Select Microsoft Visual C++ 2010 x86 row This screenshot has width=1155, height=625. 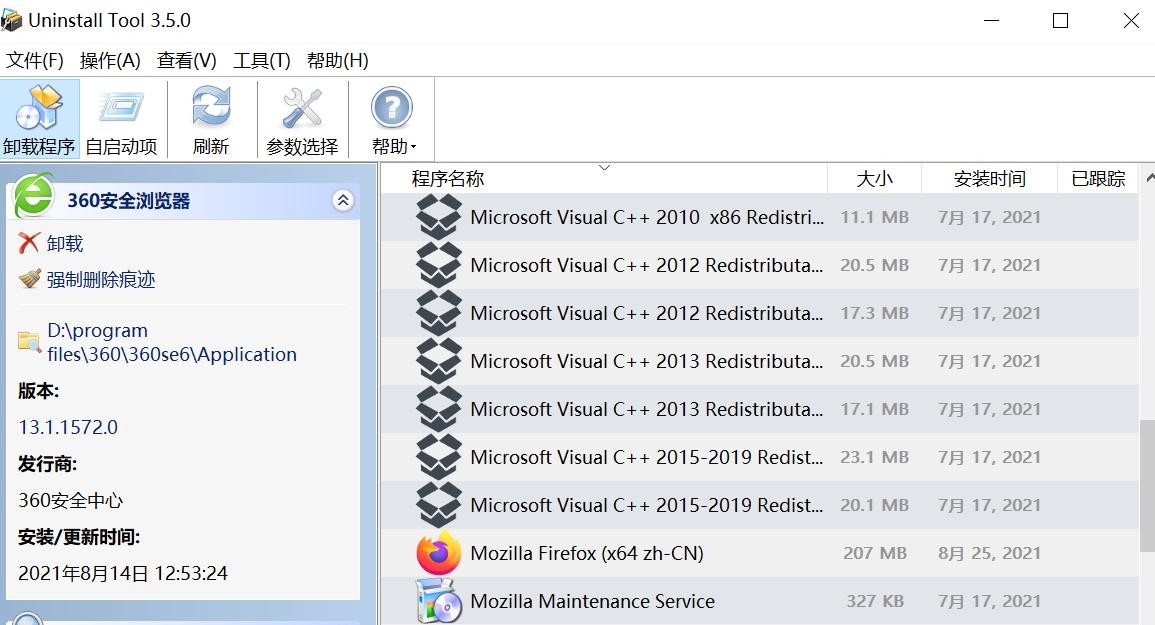point(646,217)
